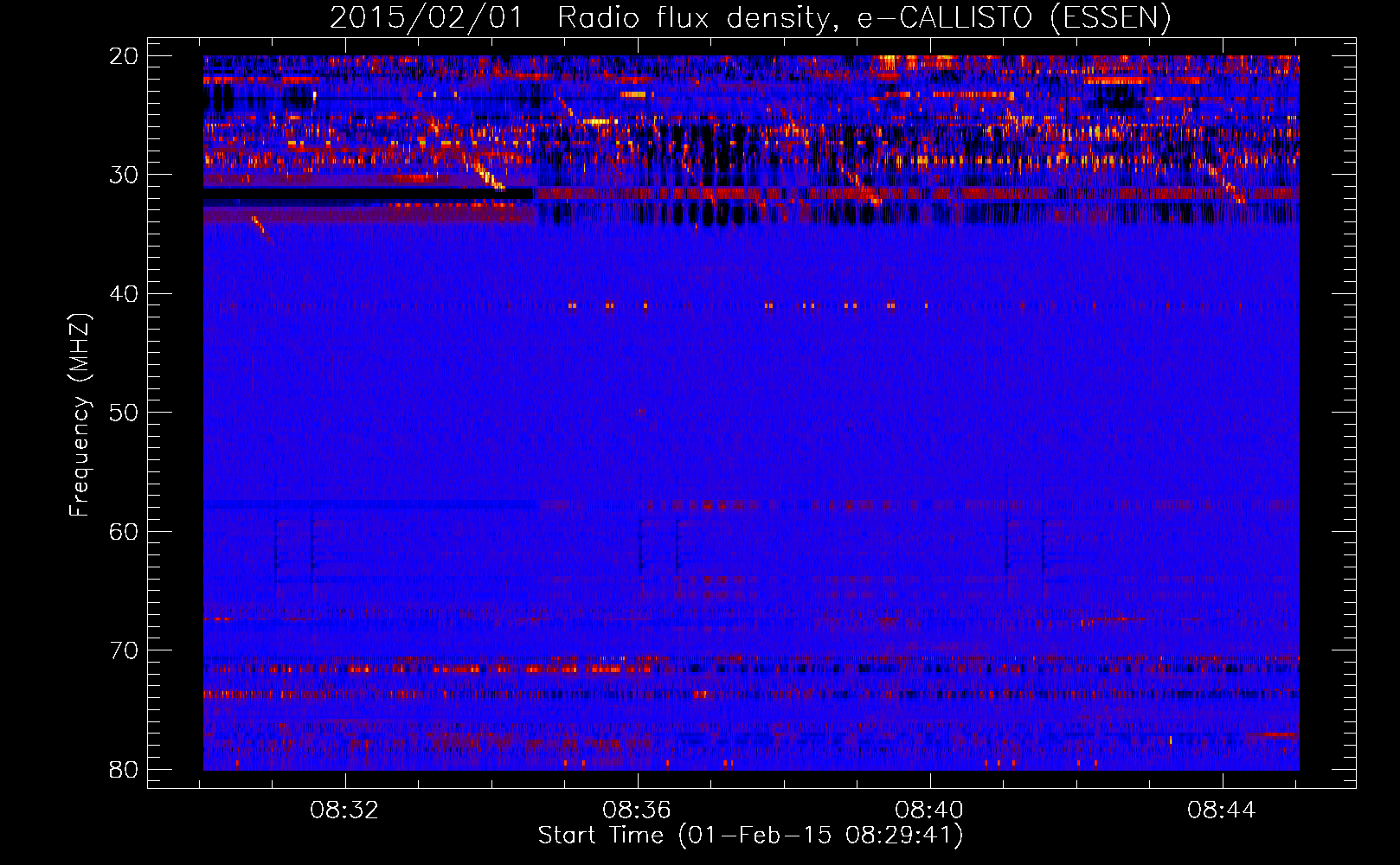The width and height of the screenshot is (1400, 865).
Task: Click the 08:36 time tick label
Action: 637,811
